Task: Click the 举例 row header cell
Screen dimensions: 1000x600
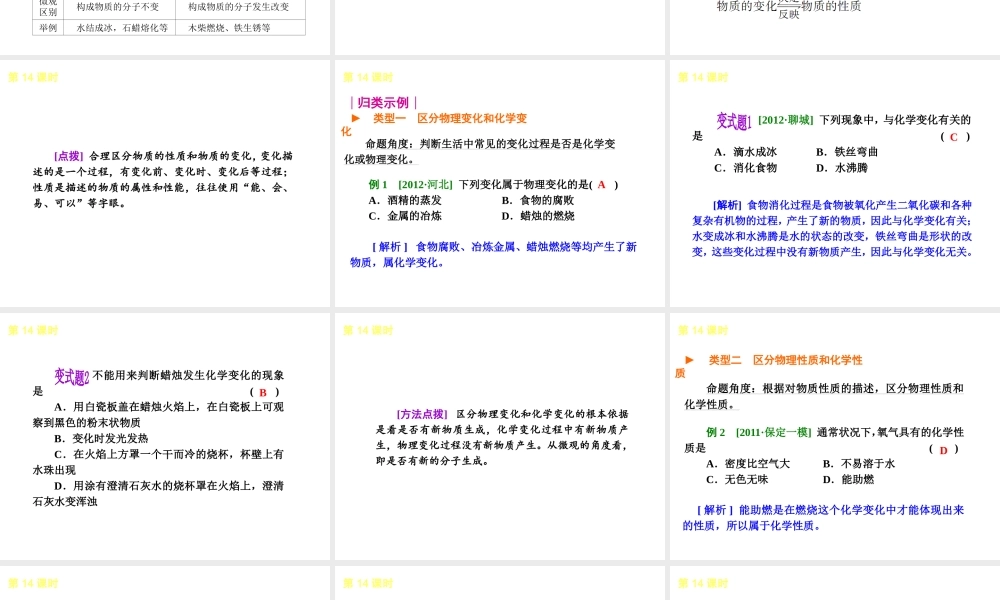Action: click(x=48, y=28)
